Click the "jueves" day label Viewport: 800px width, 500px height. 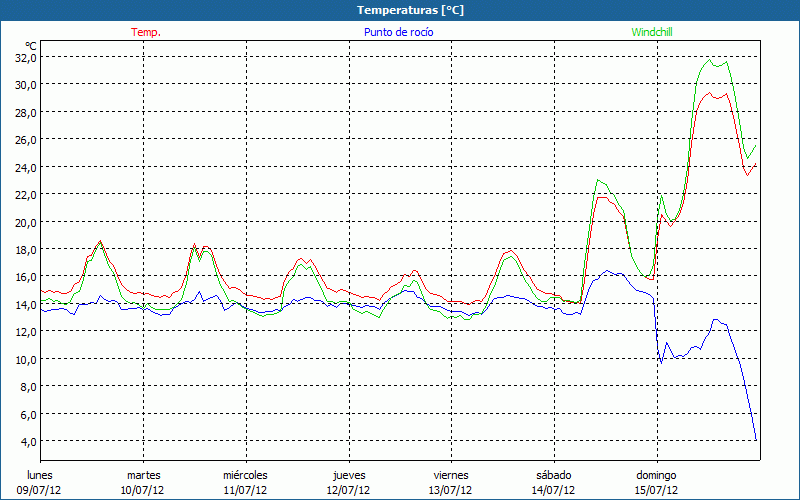(348, 475)
